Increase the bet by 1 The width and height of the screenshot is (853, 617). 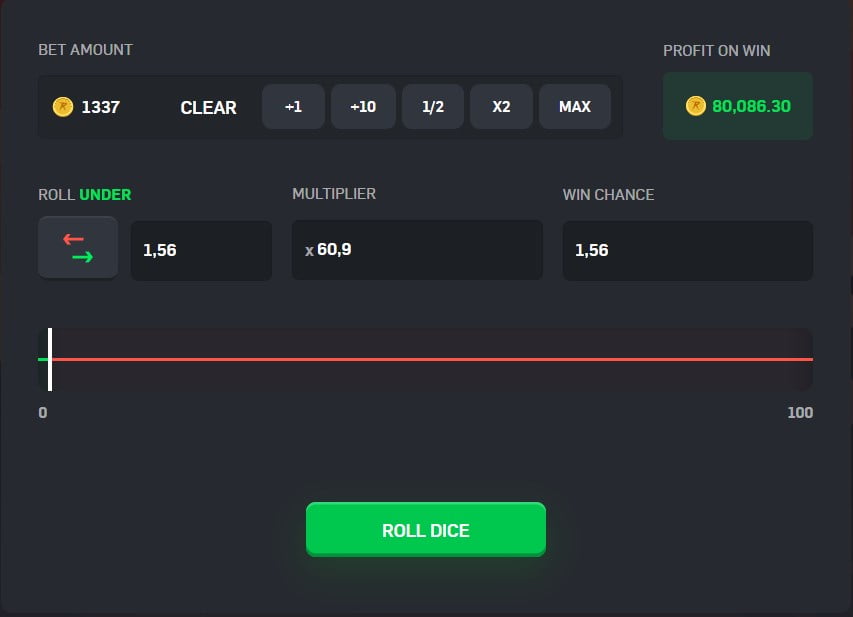pyautogui.click(x=293, y=106)
